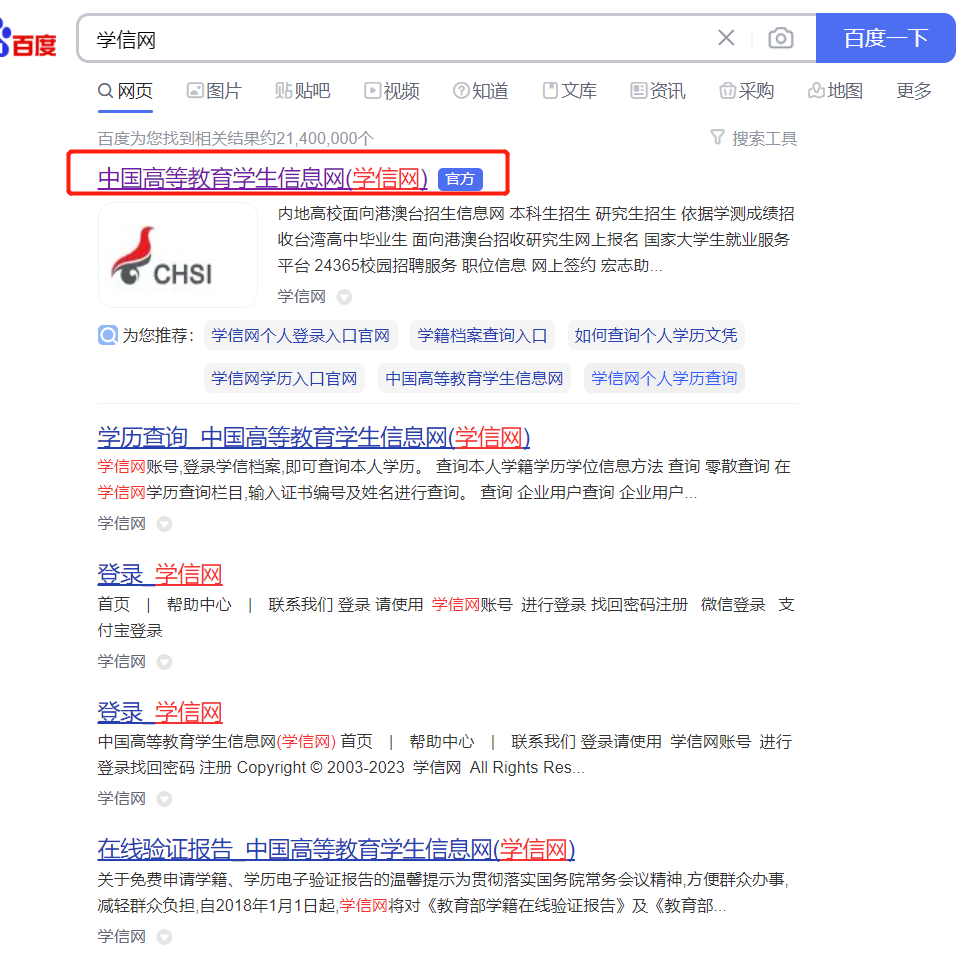Open the 在线验证报告 result link
960x958 pixels.
(336, 849)
